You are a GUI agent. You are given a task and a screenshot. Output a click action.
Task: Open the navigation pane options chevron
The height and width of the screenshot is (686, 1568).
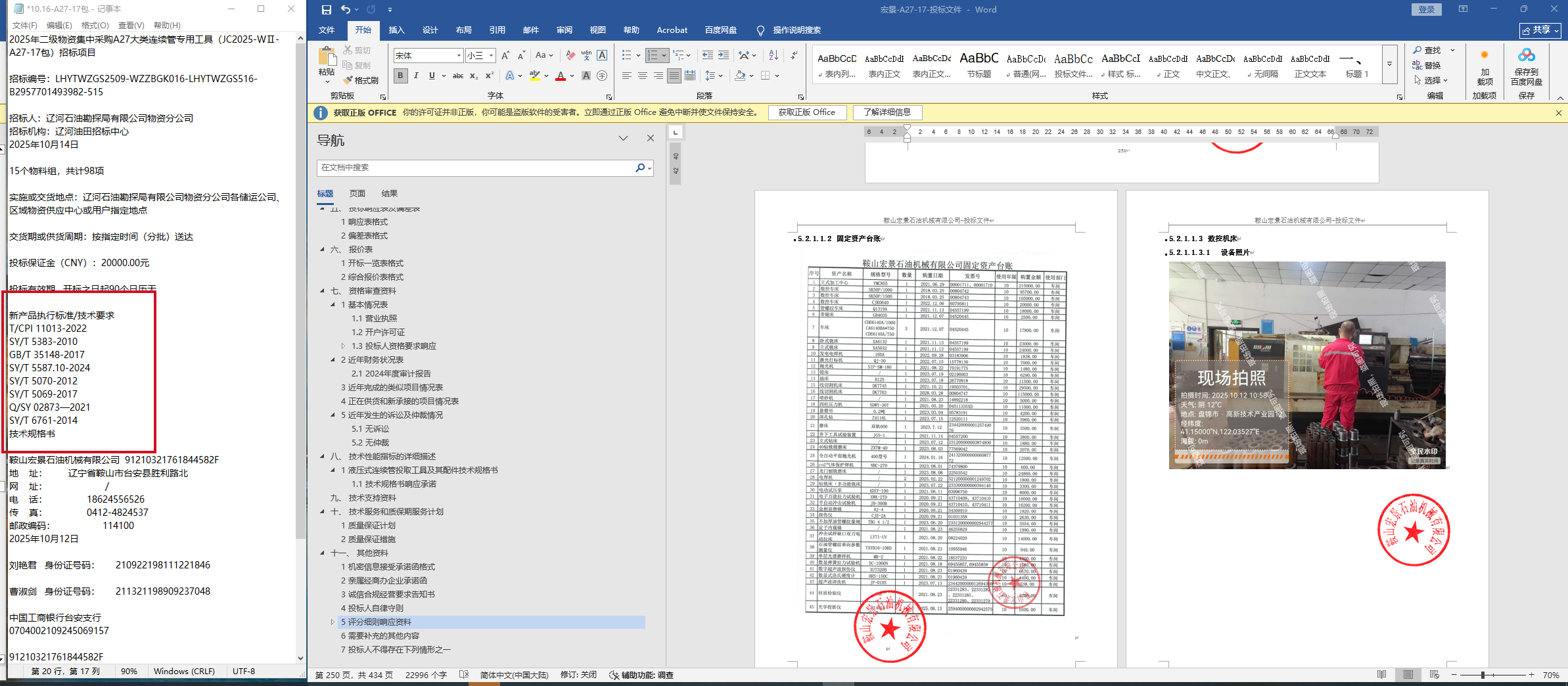click(623, 139)
